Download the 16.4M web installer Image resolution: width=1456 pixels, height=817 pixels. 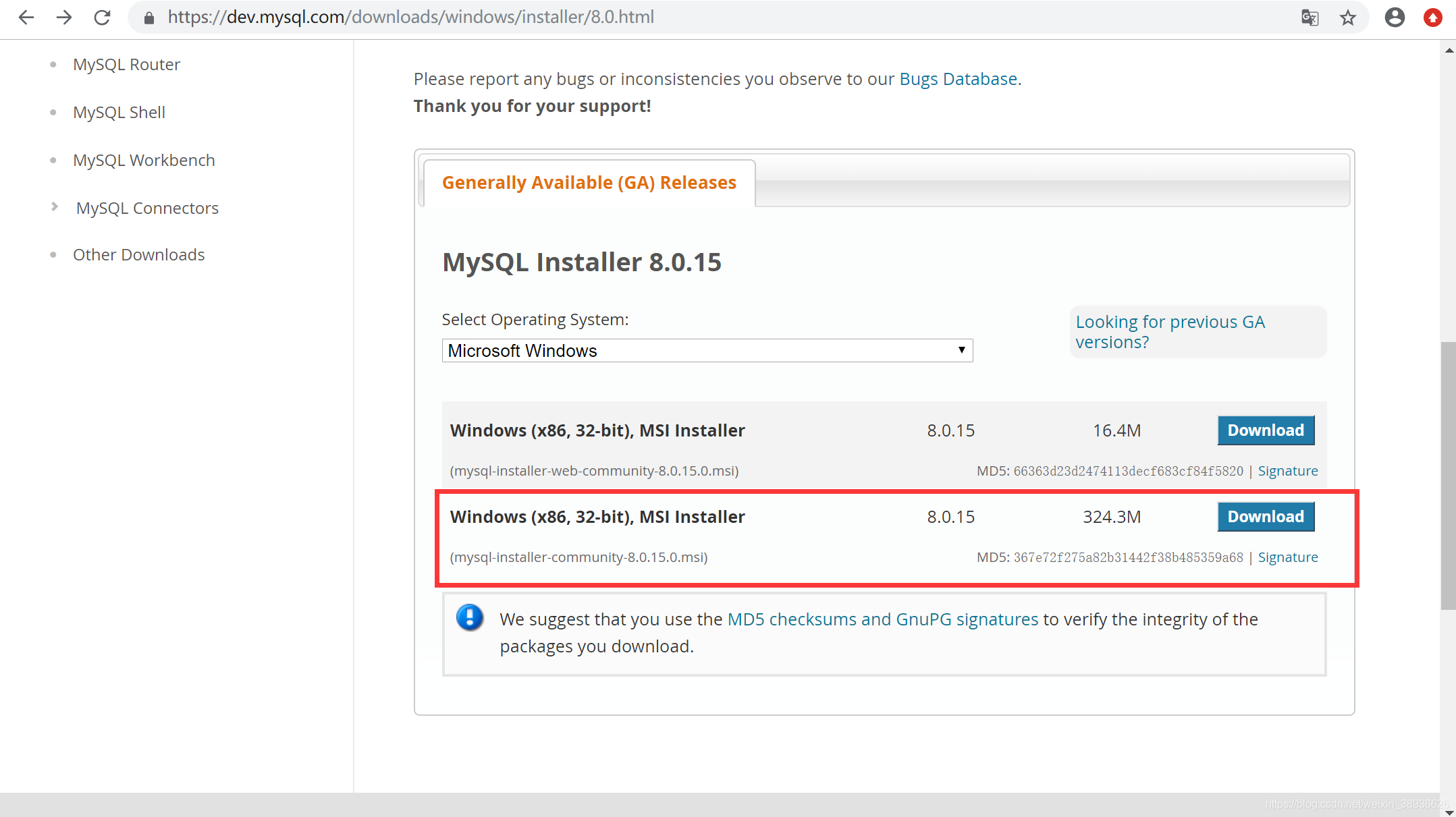1265,430
